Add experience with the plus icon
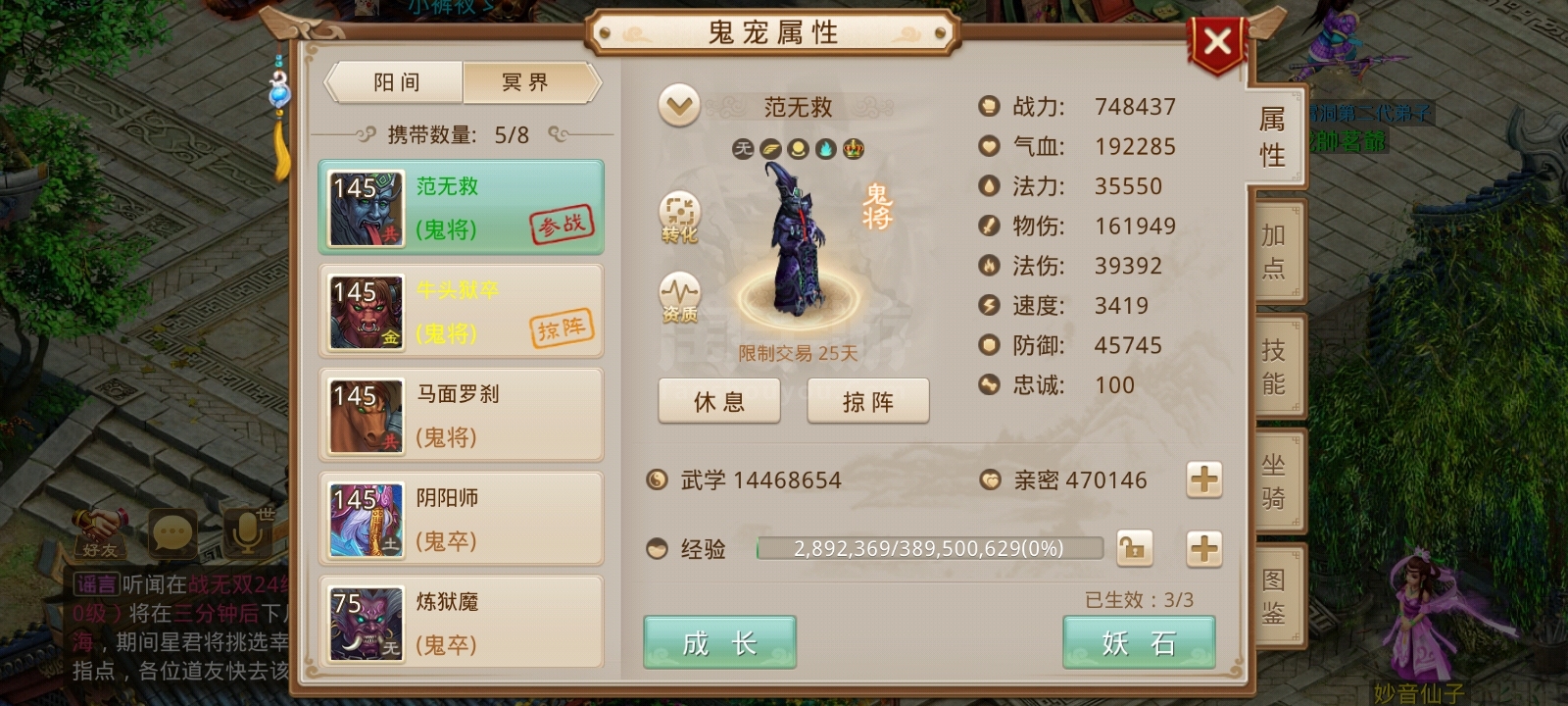Screen dimensions: 1568x706 click(1204, 548)
